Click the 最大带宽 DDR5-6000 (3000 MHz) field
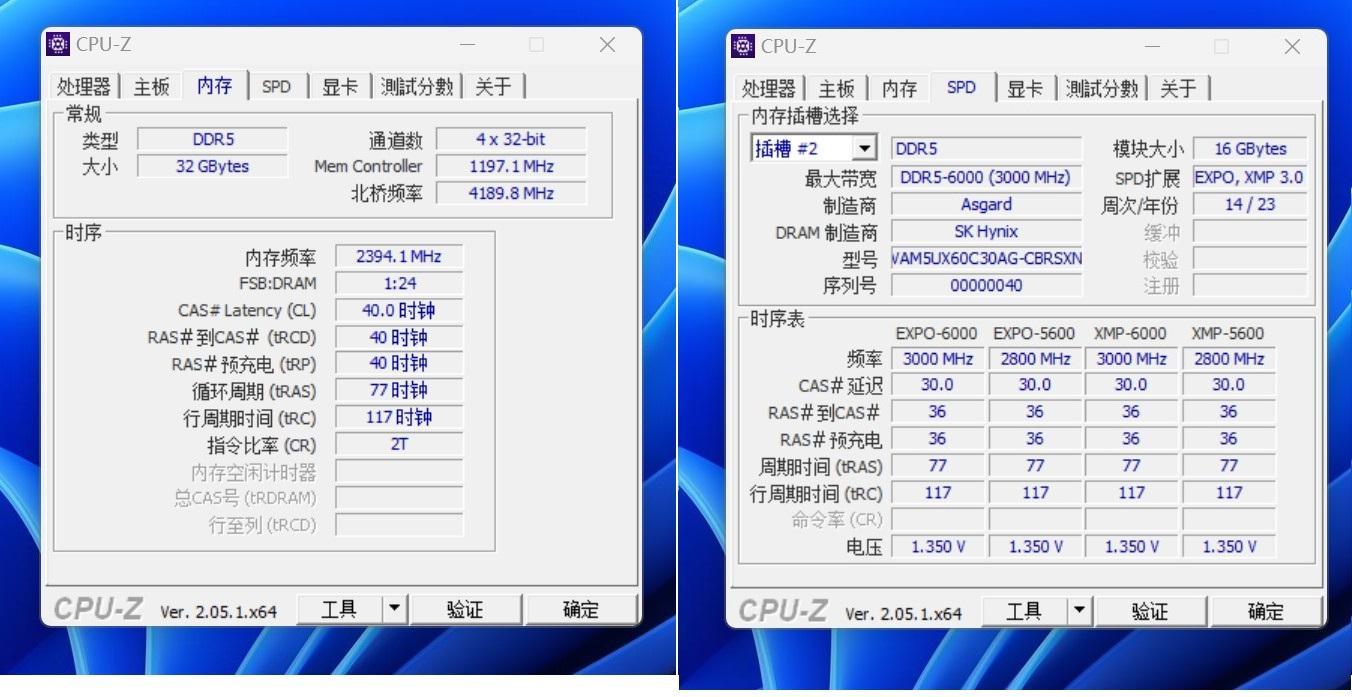This screenshot has height=697, width=1352. coord(986,178)
